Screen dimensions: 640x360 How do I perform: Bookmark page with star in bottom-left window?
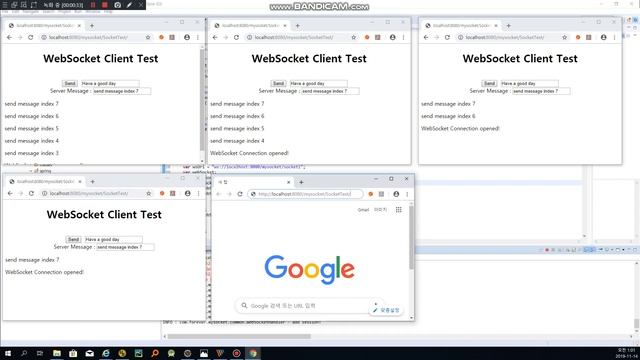coord(149,193)
